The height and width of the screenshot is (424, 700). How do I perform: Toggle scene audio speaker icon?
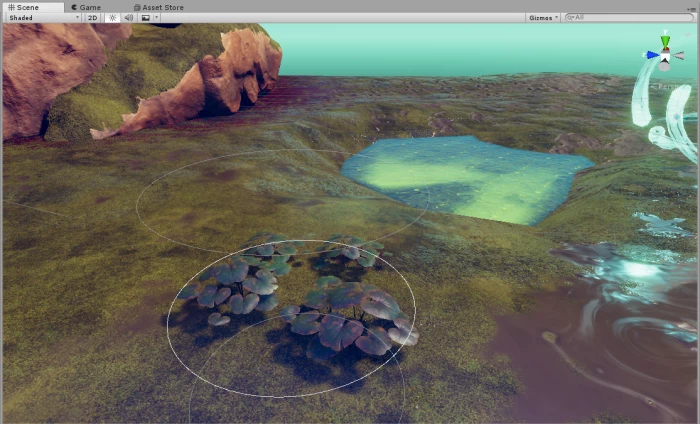(x=128, y=18)
